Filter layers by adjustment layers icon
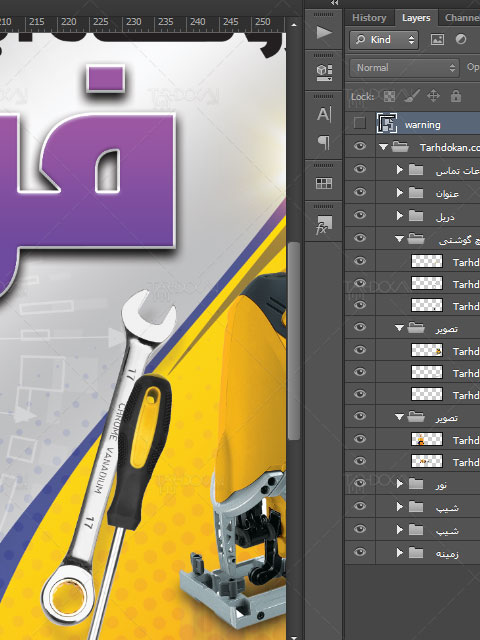The height and width of the screenshot is (640, 480). tap(461, 40)
